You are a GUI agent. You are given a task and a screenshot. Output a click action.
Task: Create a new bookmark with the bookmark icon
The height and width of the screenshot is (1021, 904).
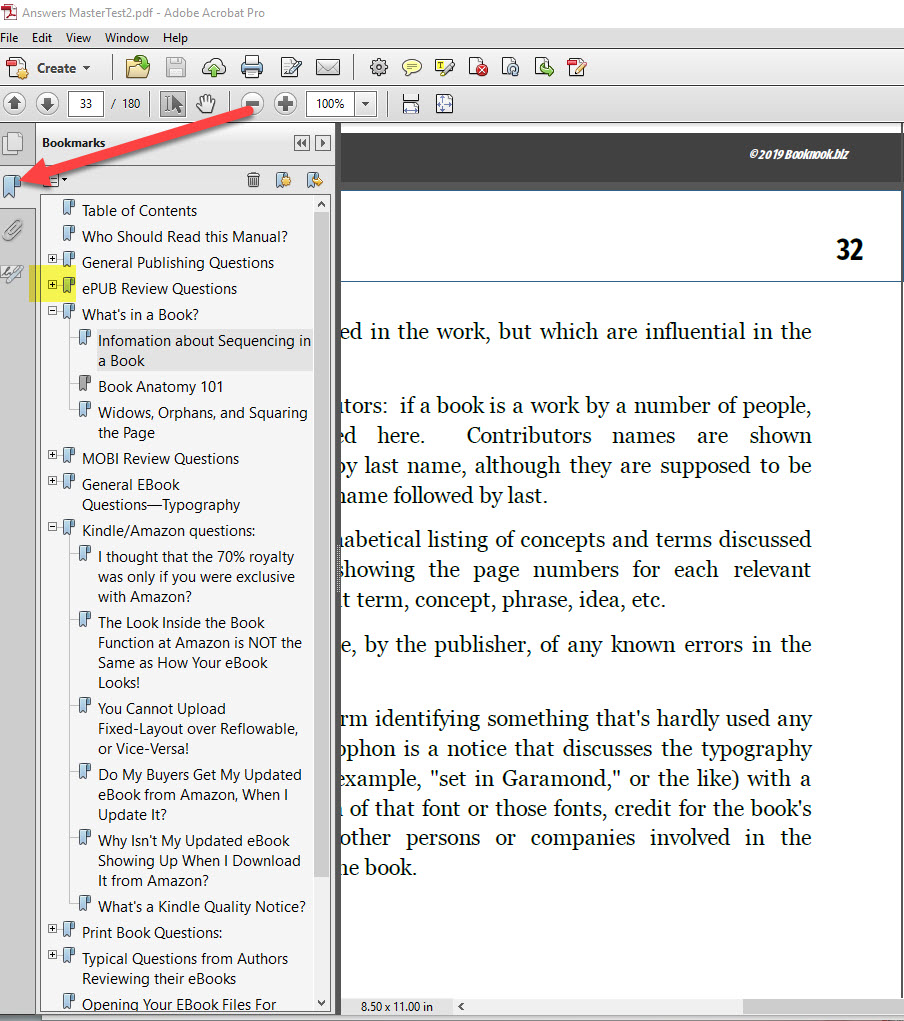click(x=283, y=179)
